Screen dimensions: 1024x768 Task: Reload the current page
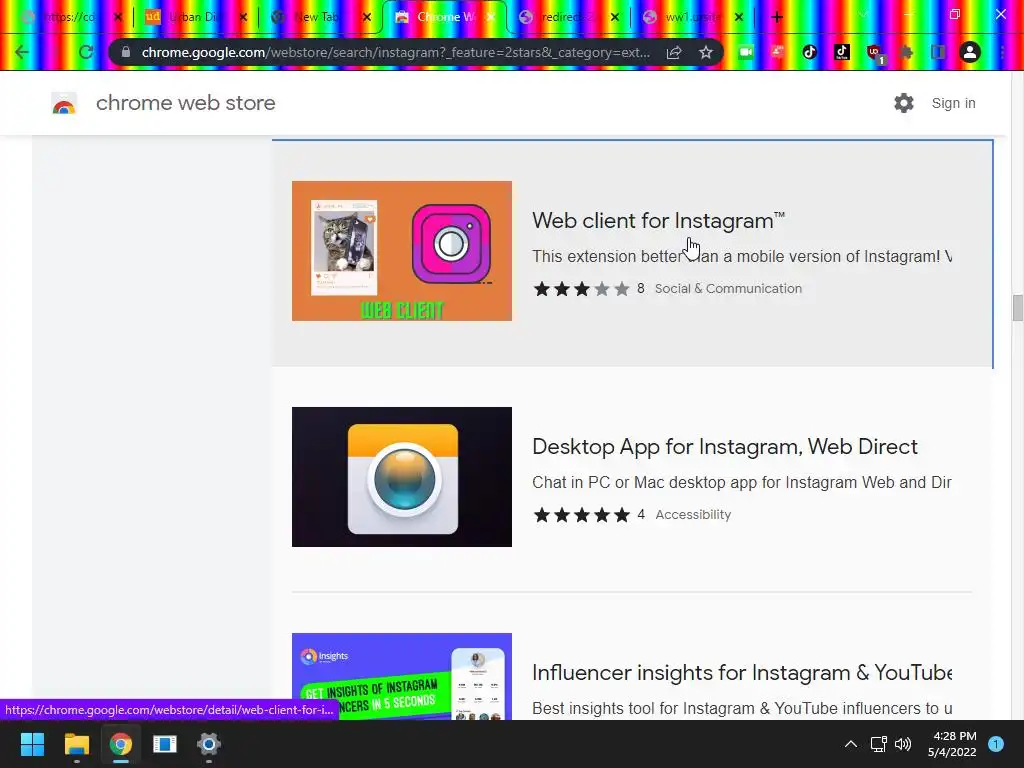pyautogui.click(x=86, y=52)
